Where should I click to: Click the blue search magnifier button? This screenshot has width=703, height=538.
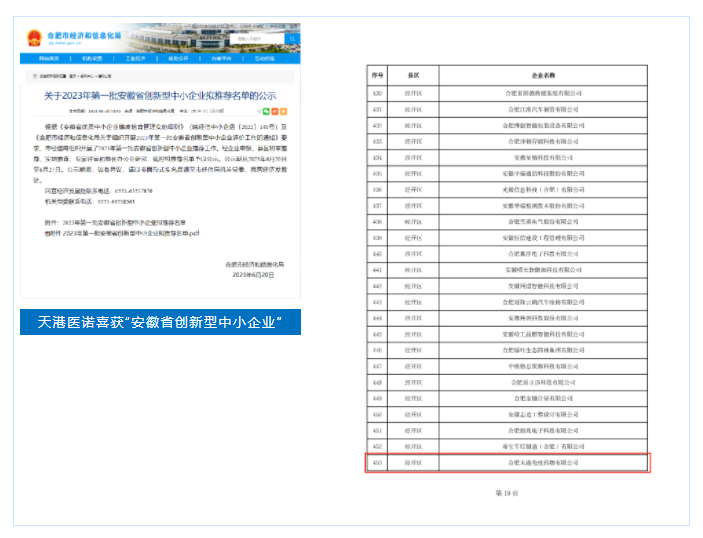click(292, 39)
